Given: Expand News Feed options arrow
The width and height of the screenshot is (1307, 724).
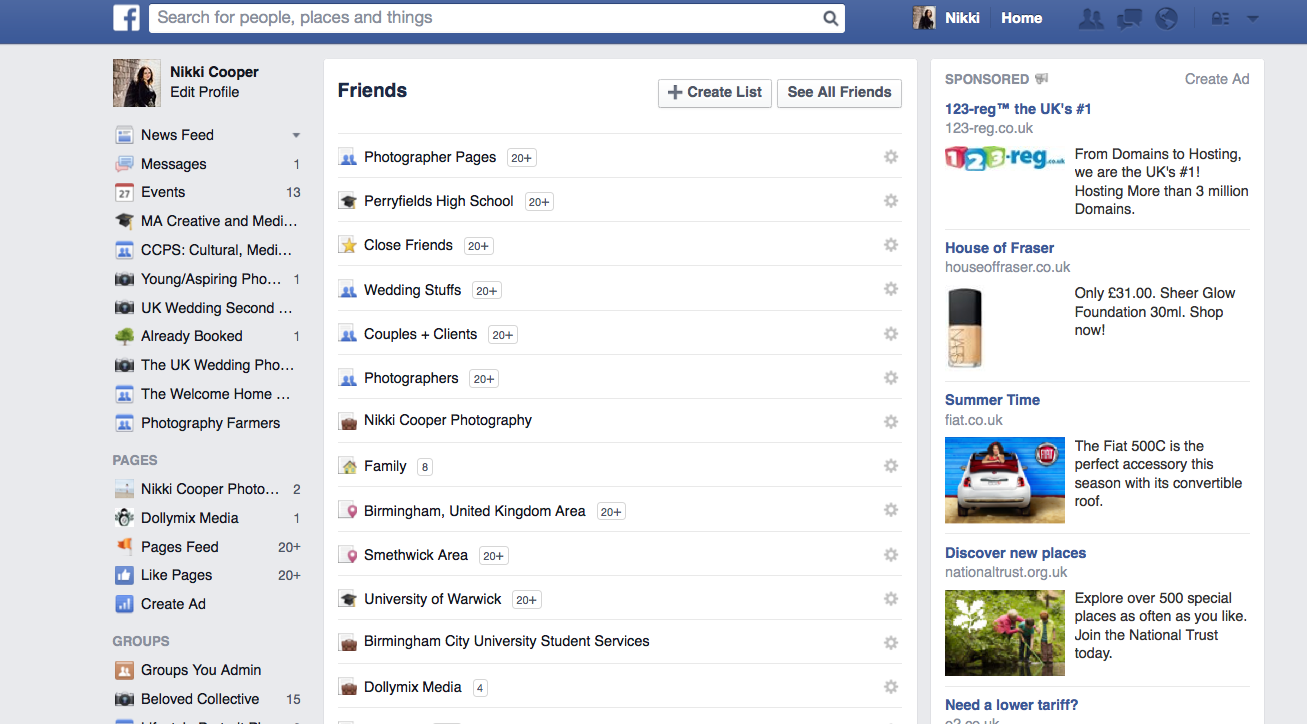Looking at the screenshot, I should pos(296,135).
